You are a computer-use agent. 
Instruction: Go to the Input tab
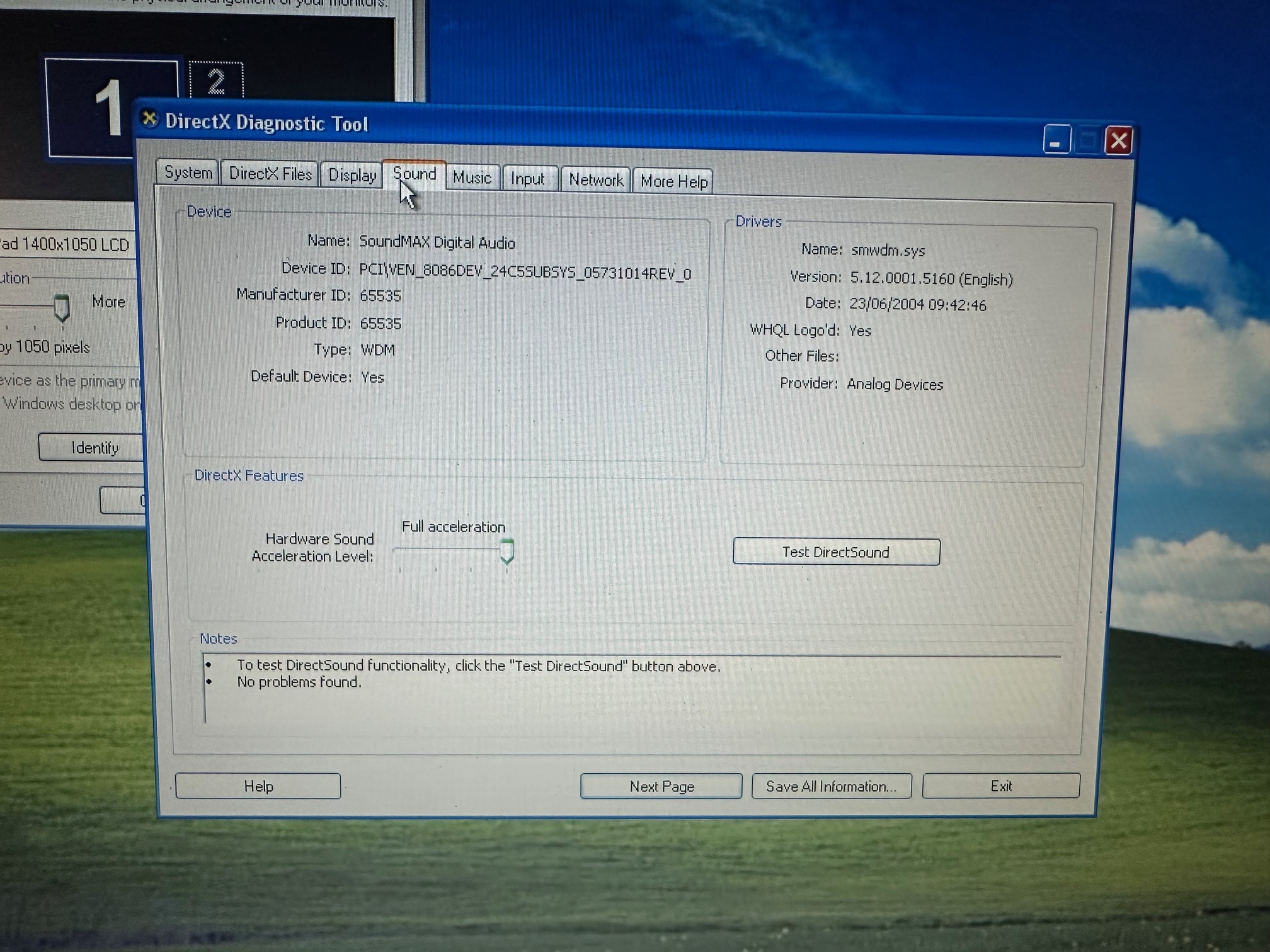[x=527, y=179]
